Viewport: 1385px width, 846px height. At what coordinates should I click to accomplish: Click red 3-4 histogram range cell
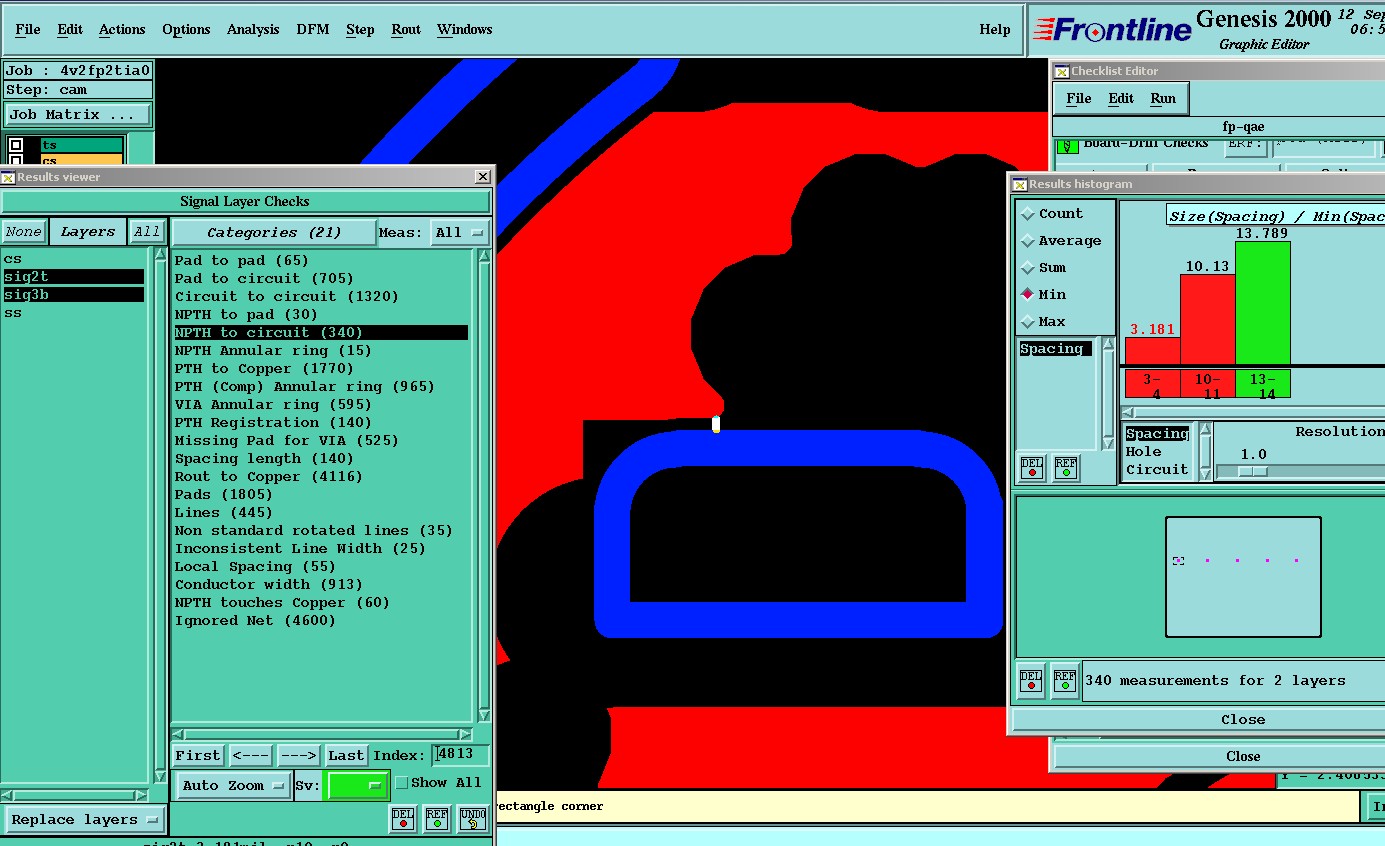(1152, 384)
